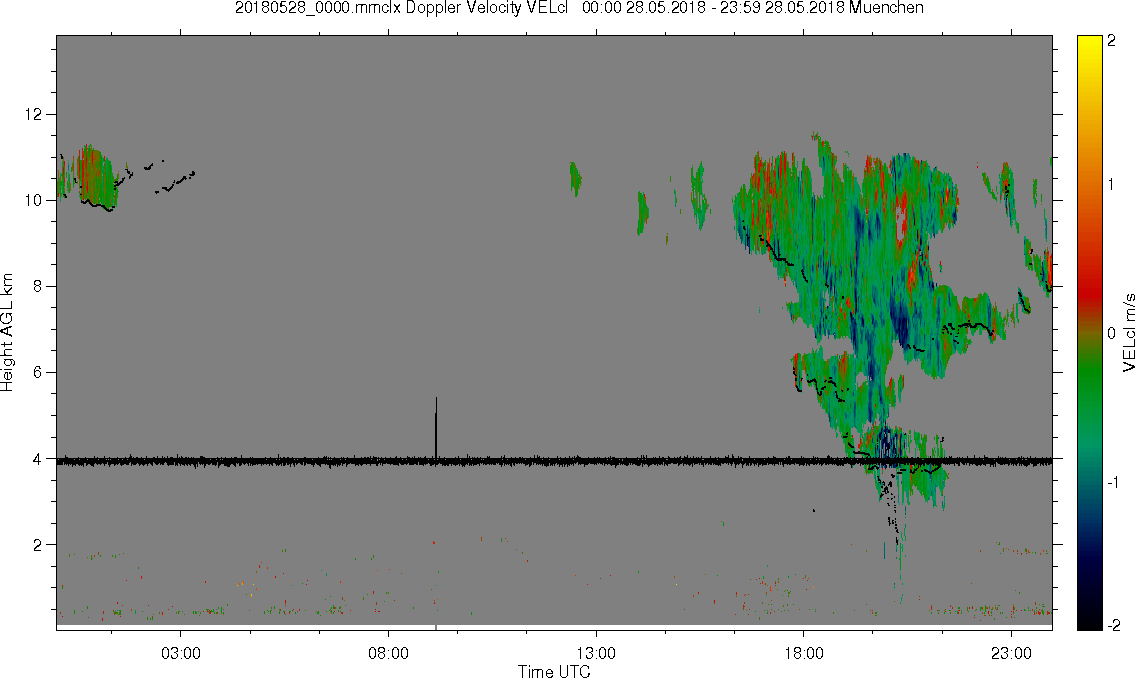
Task: Click the '23:00' time axis label
Action: pyautogui.click(x=1011, y=653)
